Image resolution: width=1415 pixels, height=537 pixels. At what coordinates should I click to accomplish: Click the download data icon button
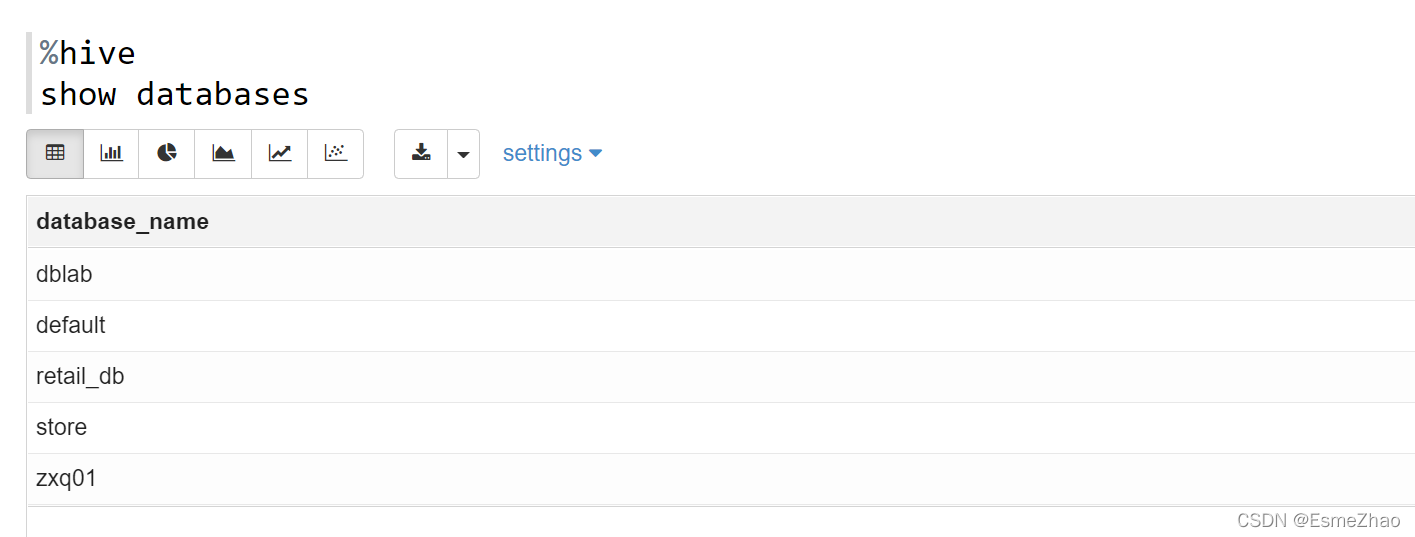coord(421,154)
